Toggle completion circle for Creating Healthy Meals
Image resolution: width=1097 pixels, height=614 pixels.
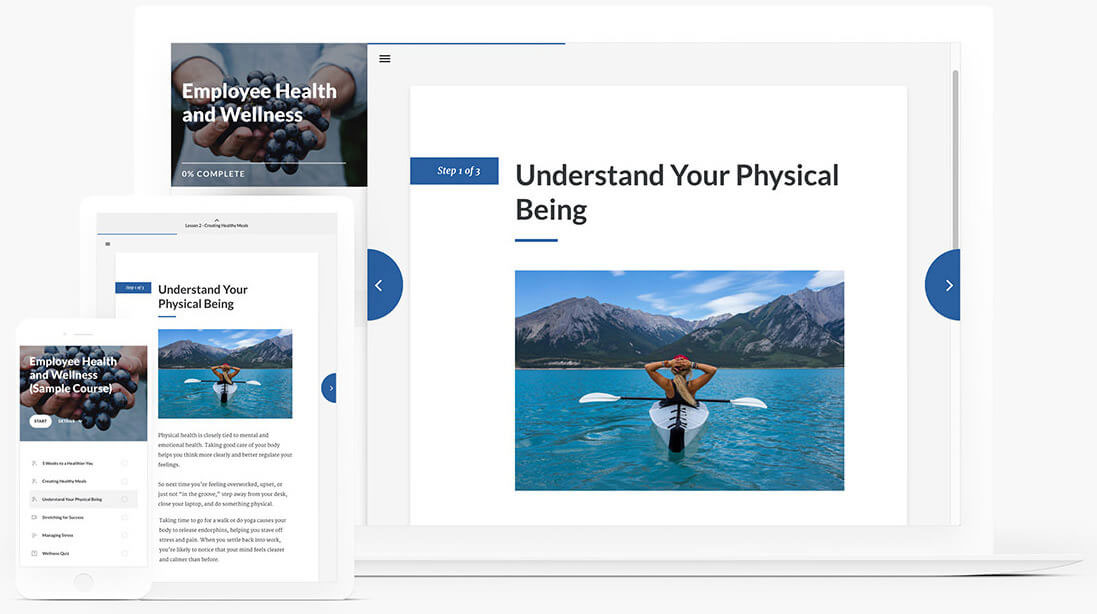124,481
